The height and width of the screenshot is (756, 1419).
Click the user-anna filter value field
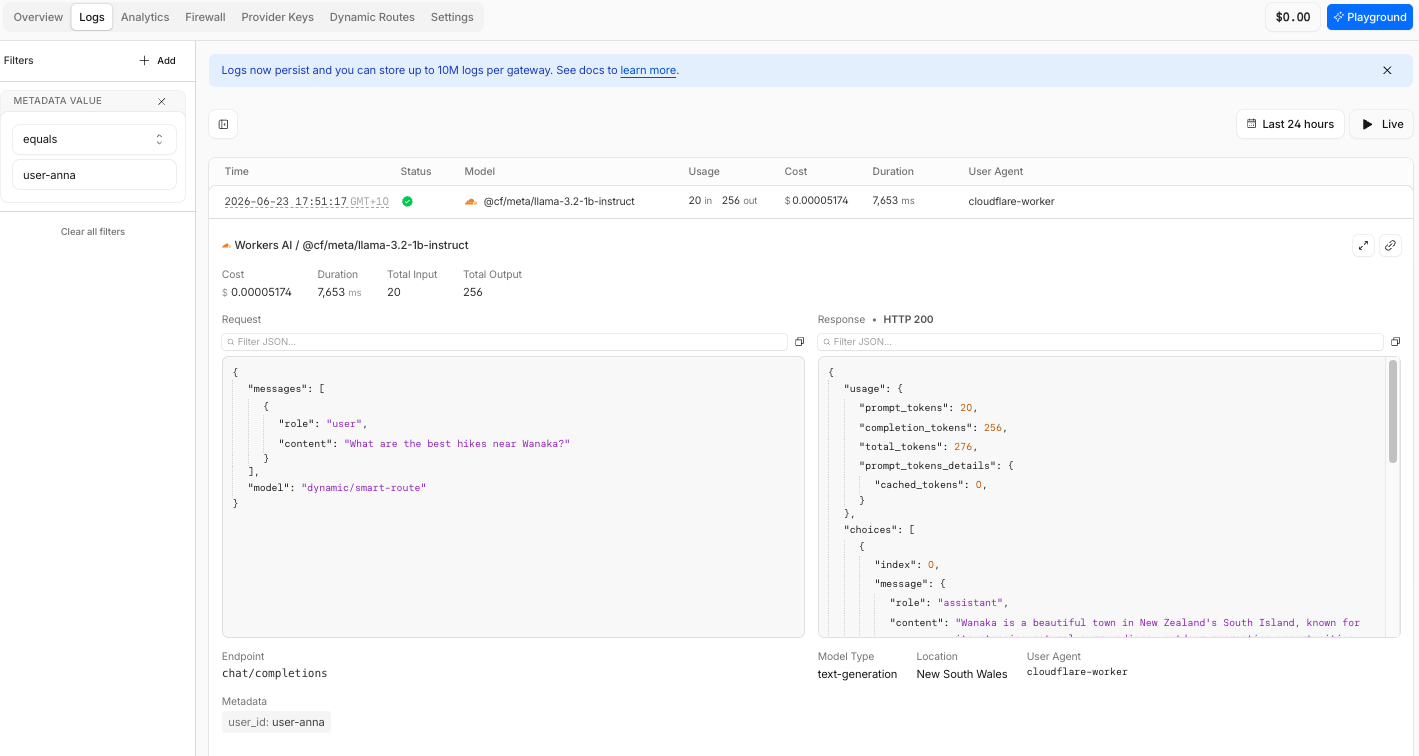(94, 175)
